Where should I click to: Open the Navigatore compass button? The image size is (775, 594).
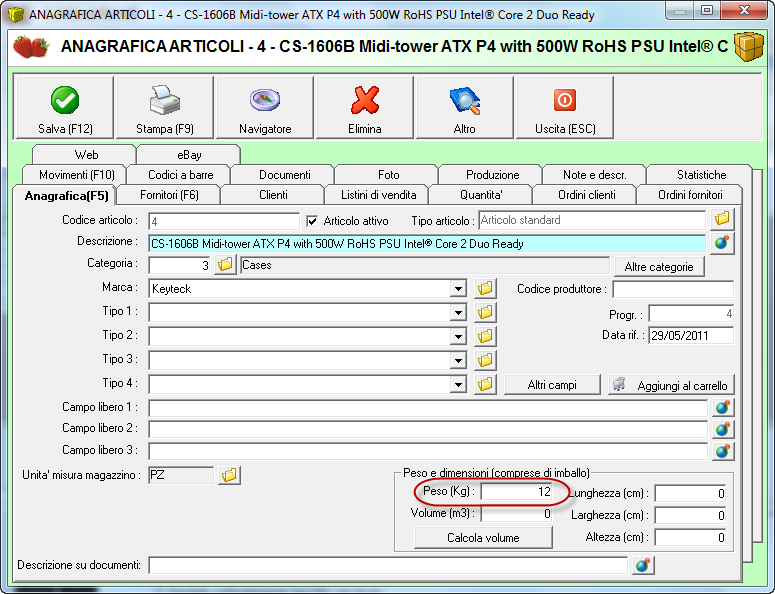tap(265, 108)
